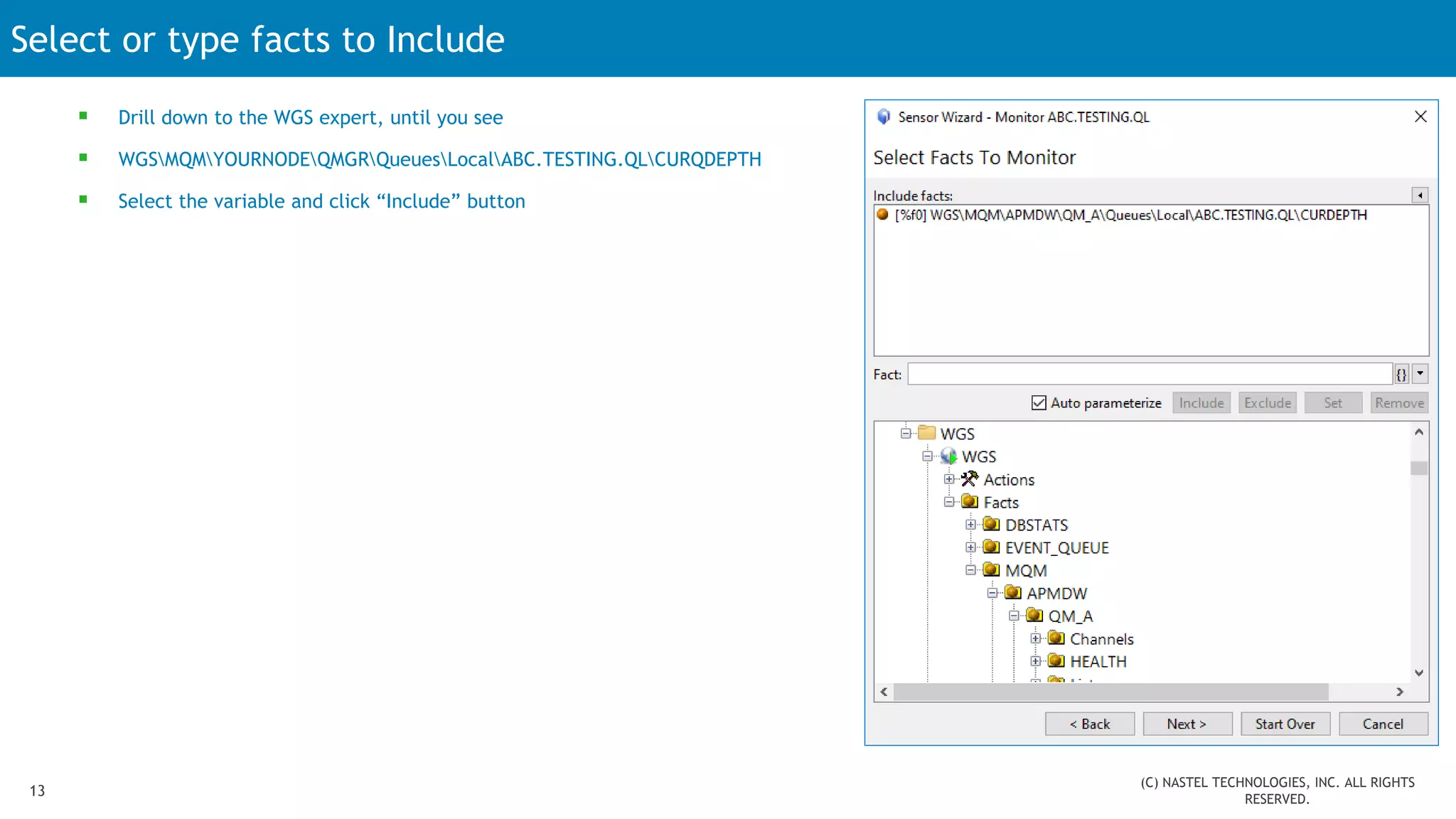
Task: Open the Fact field dropdown arrow
Action: click(x=1420, y=374)
